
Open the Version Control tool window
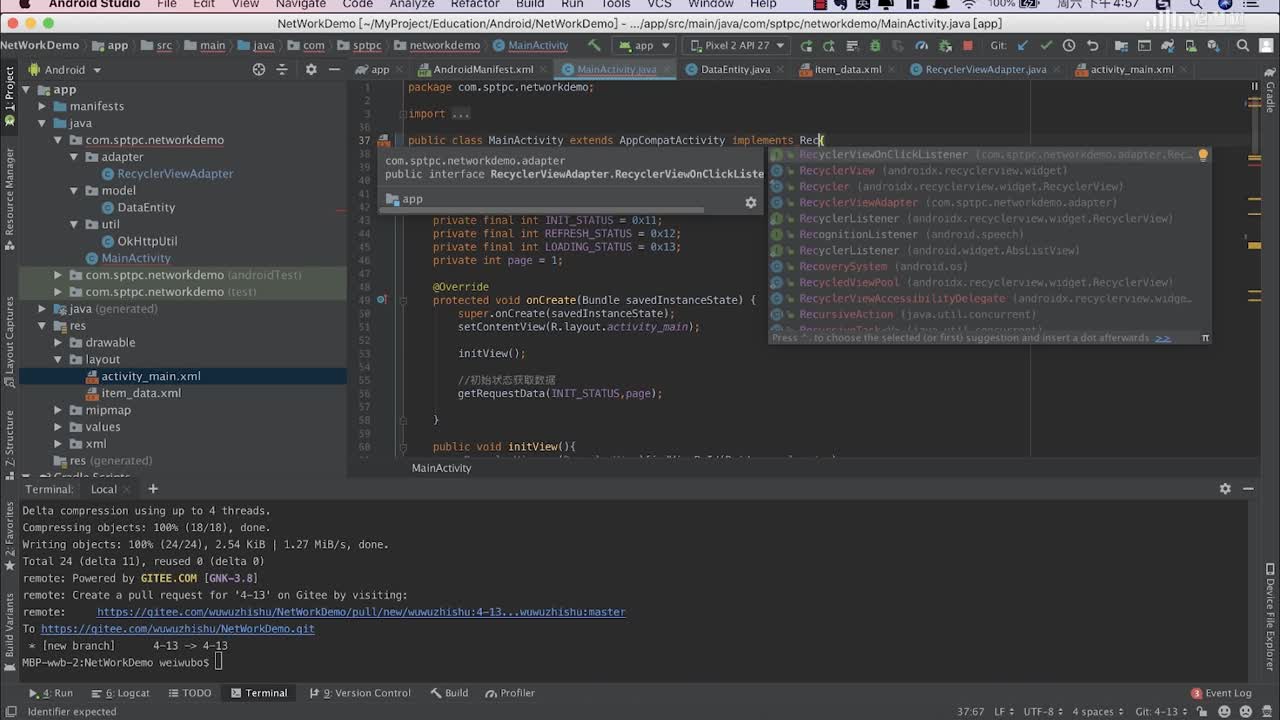[x=359, y=693]
